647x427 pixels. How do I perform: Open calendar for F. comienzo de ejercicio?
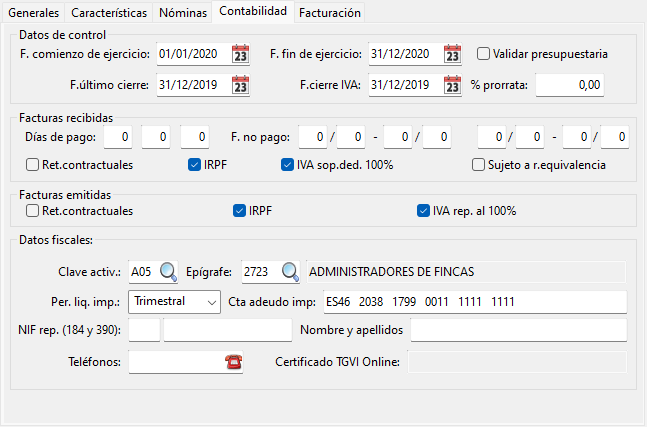tap(240, 54)
